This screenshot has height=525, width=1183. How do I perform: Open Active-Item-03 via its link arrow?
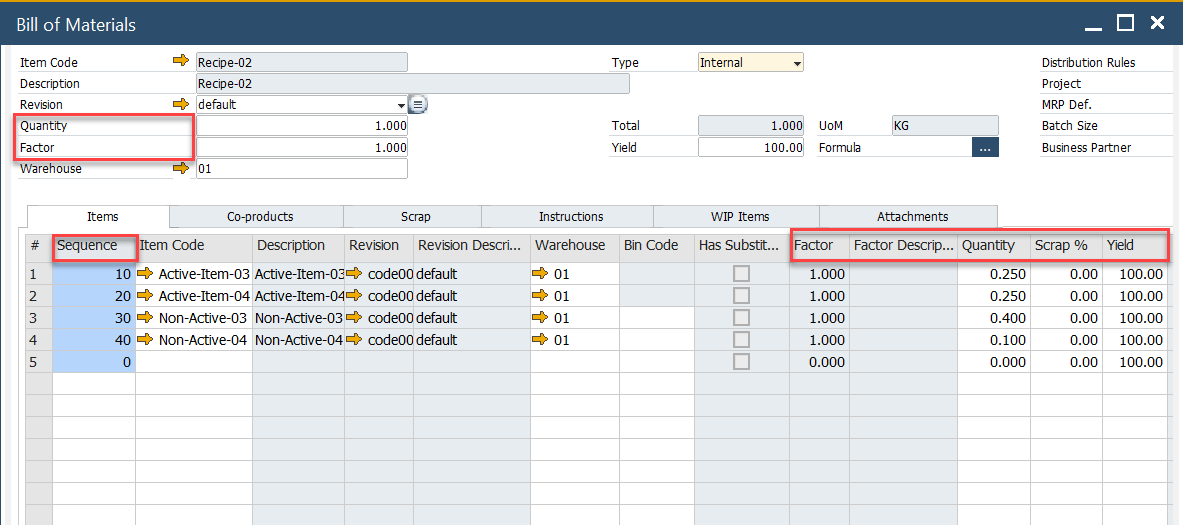pyautogui.click(x=146, y=274)
